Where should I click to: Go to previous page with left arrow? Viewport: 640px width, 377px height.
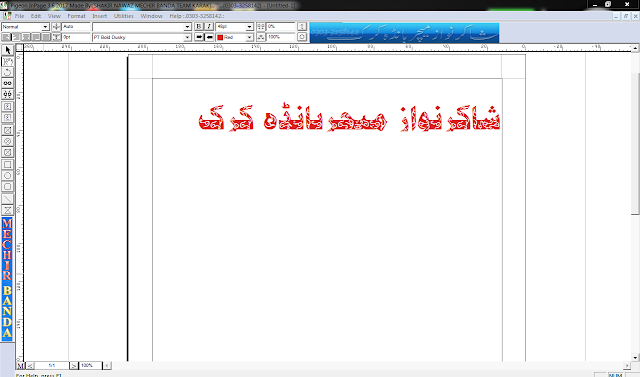click(x=30, y=366)
